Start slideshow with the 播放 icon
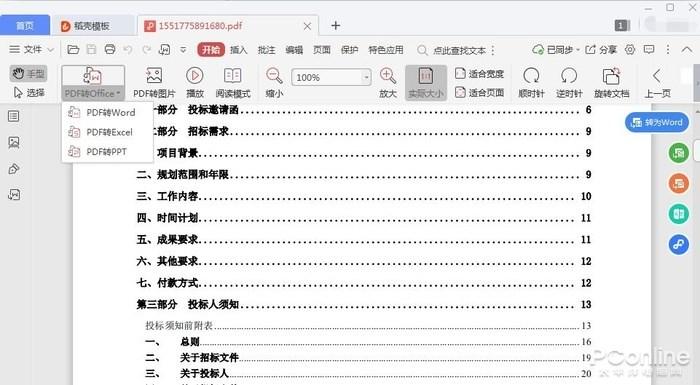The width and height of the screenshot is (700, 385). (195, 76)
